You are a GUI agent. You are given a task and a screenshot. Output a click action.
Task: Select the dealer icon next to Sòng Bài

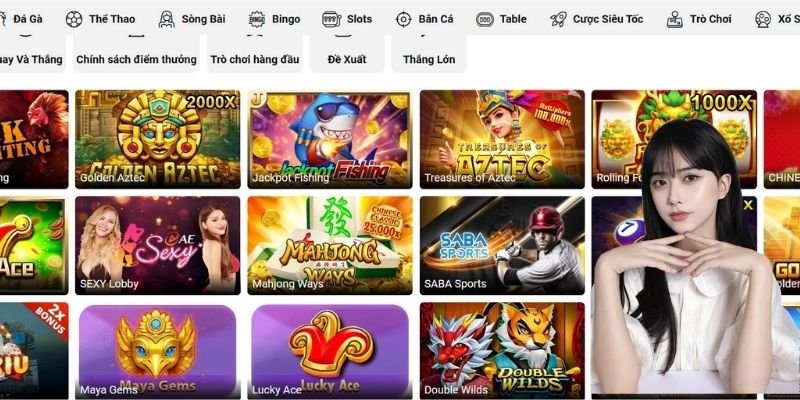166,19
